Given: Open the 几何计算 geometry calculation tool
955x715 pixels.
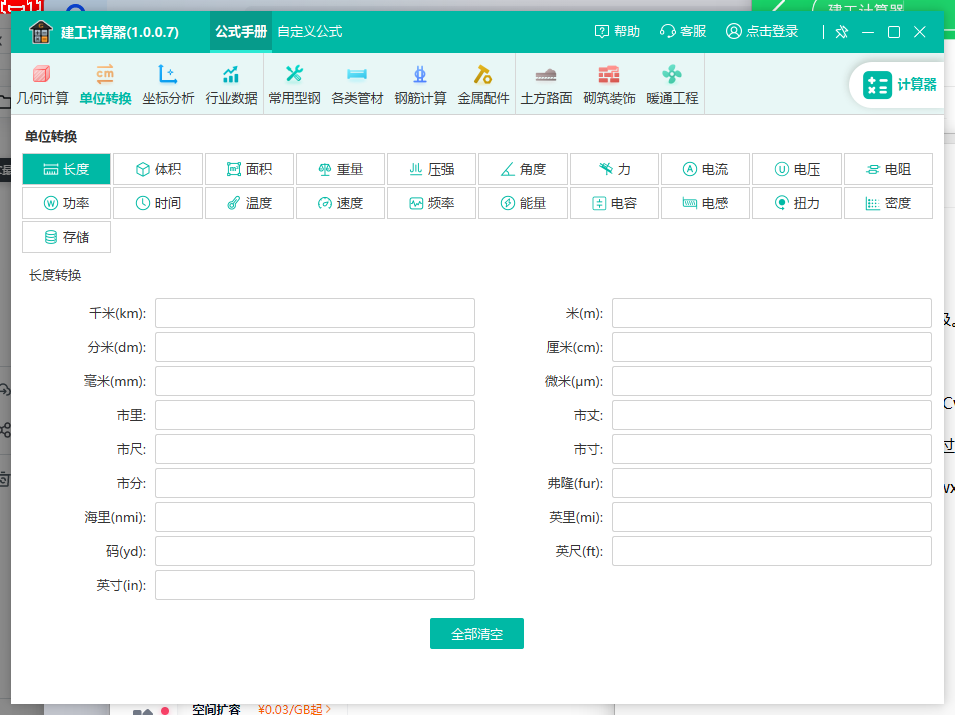Looking at the screenshot, I should pos(42,84).
